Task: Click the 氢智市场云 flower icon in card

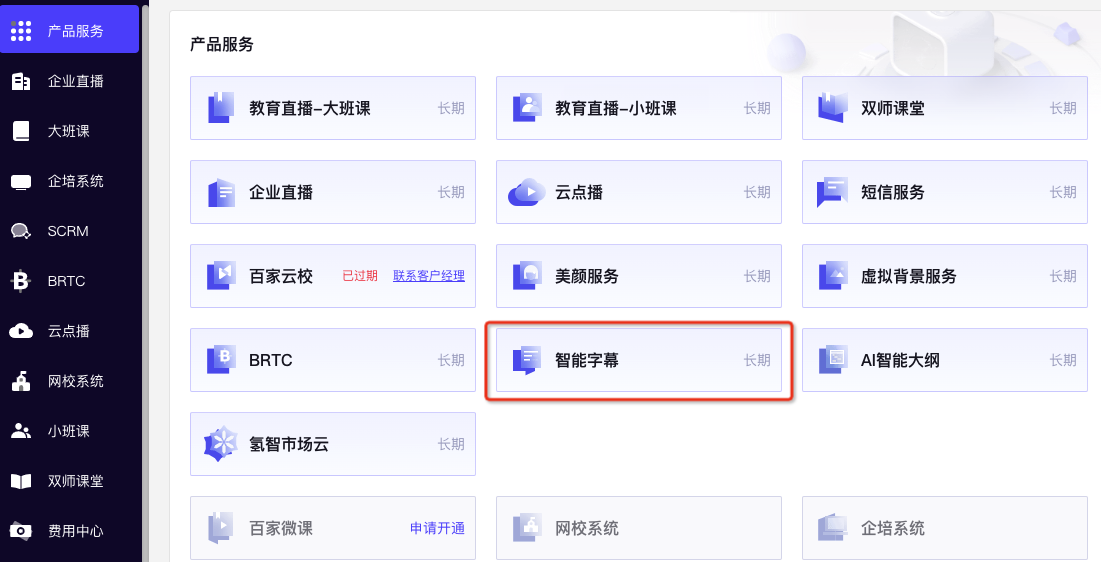Action: 220,444
